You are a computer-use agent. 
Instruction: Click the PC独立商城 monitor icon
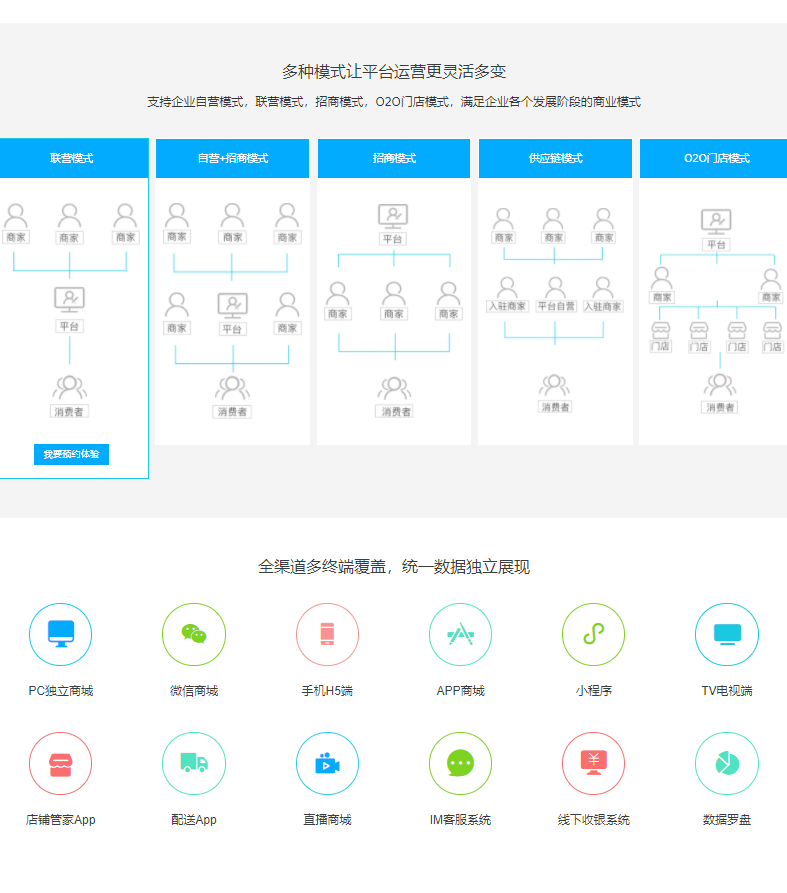pos(61,634)
